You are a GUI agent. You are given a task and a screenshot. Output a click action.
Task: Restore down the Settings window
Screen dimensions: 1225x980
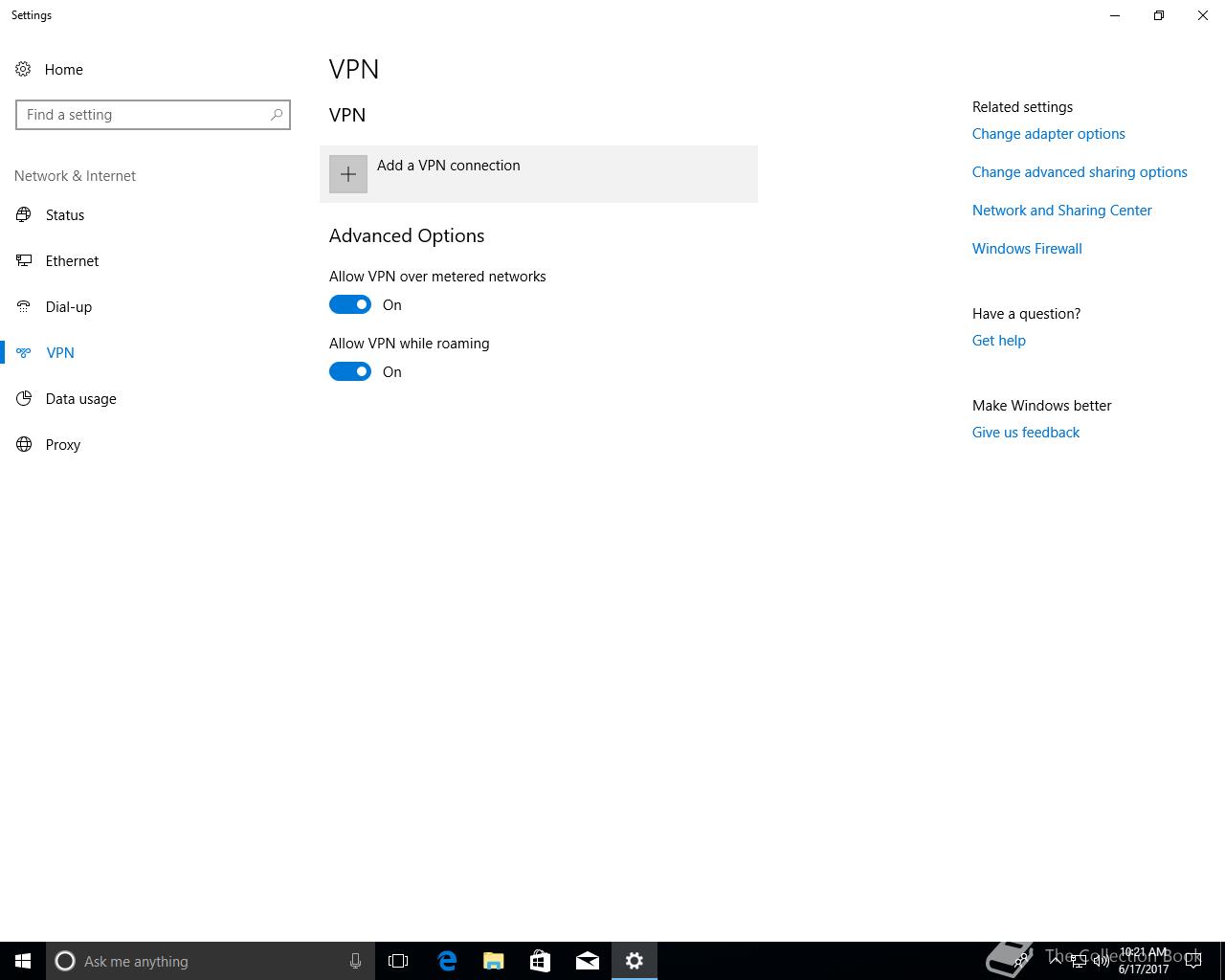pos(1159,15)
